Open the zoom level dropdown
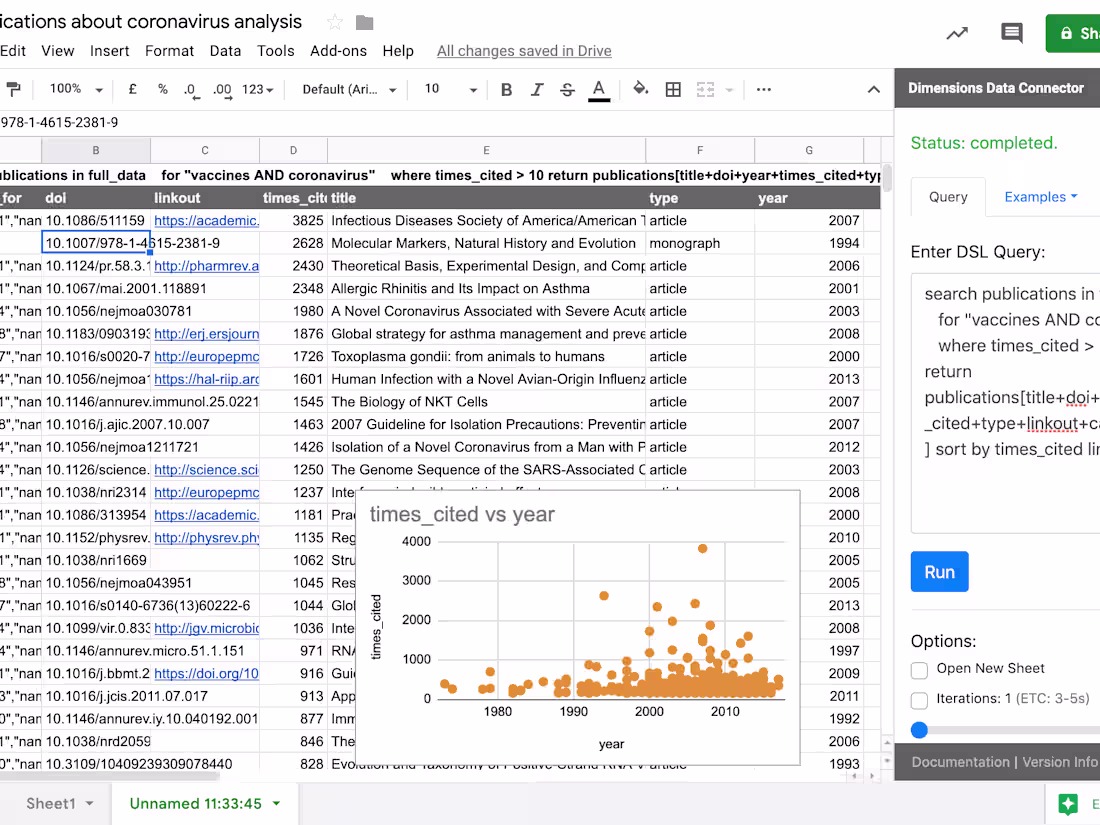 (74, 89)
